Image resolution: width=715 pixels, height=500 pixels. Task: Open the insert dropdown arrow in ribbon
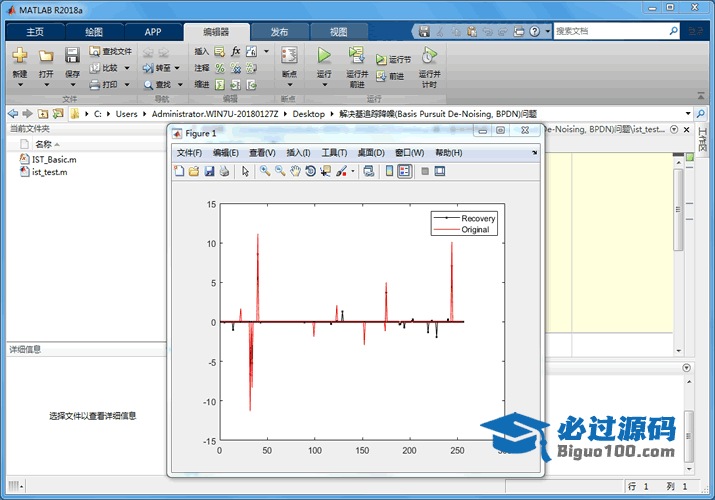(267, 51)
